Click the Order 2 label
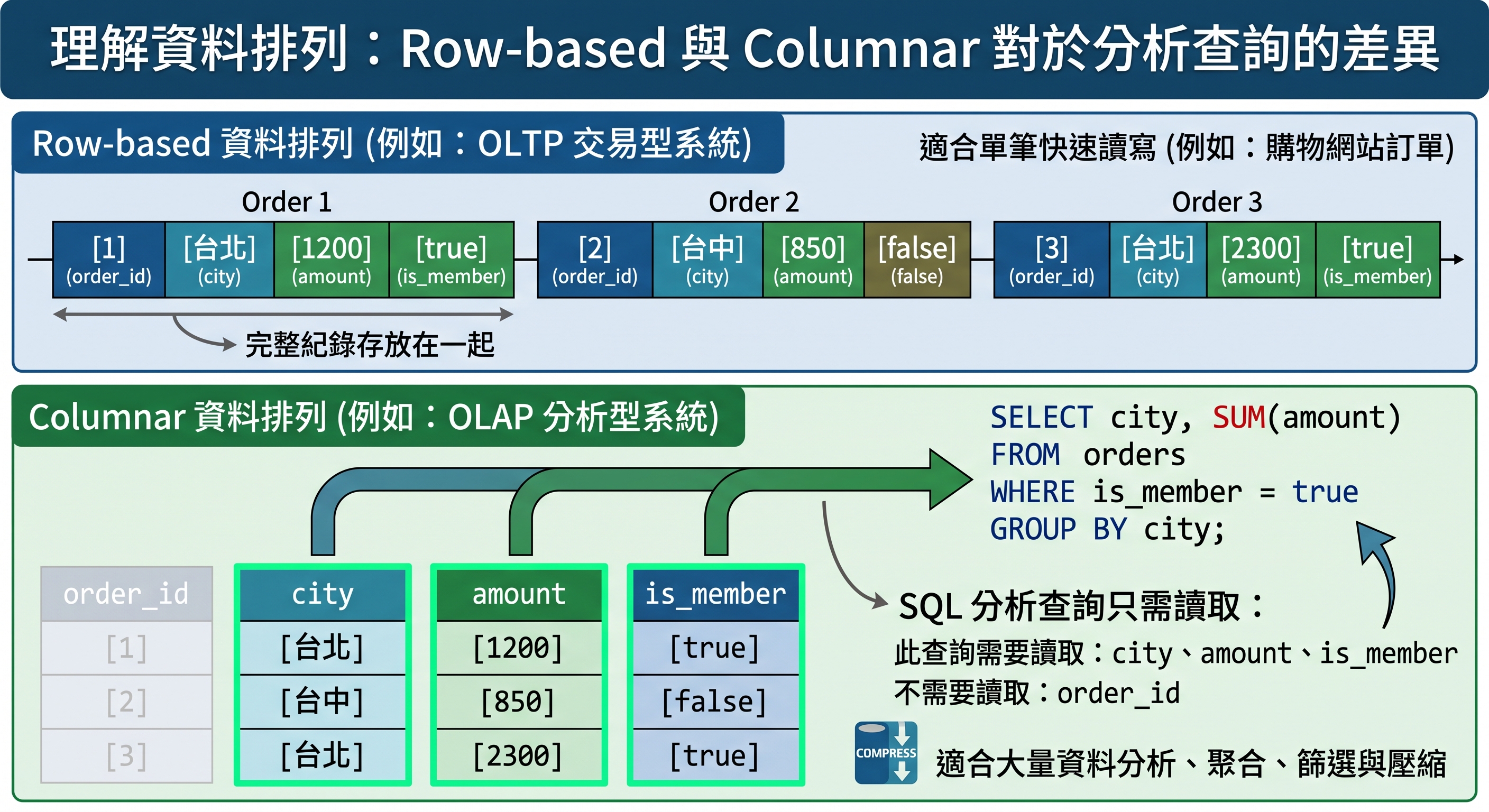 click(x=753, y=202)
